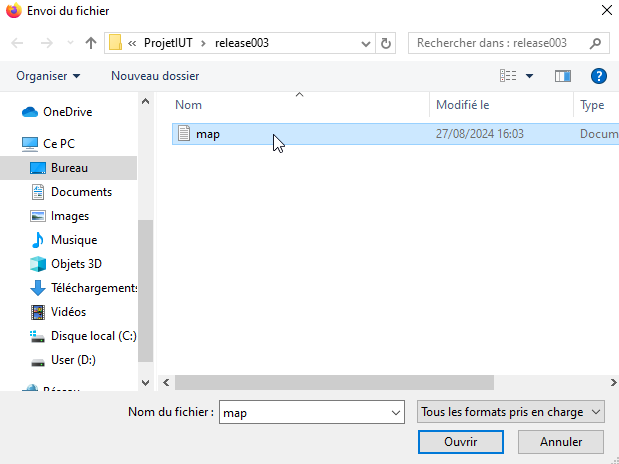Select OneDrive in the sidebar
Image resolution: width=619 pixels, height=464 pixels.
point(67,112)
